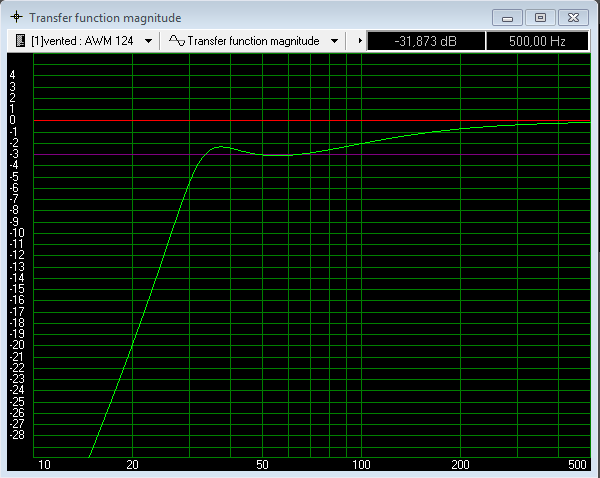The height and width of the screenshot is (478, 600).
Task: Open the dropdown arrow after Transfer function magnitude
Action: click(333, 41)
